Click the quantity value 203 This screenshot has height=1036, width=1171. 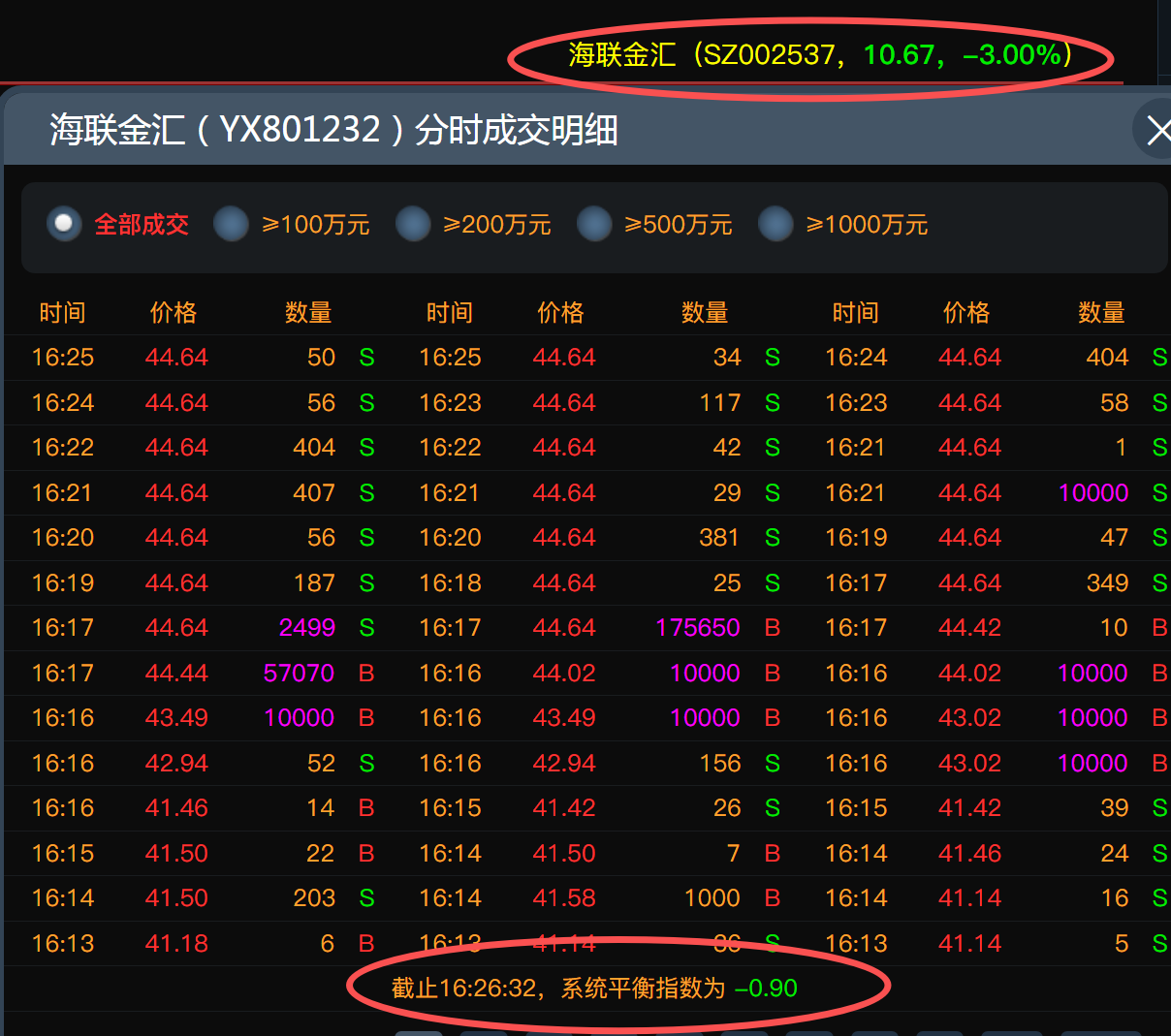[314, 898]
